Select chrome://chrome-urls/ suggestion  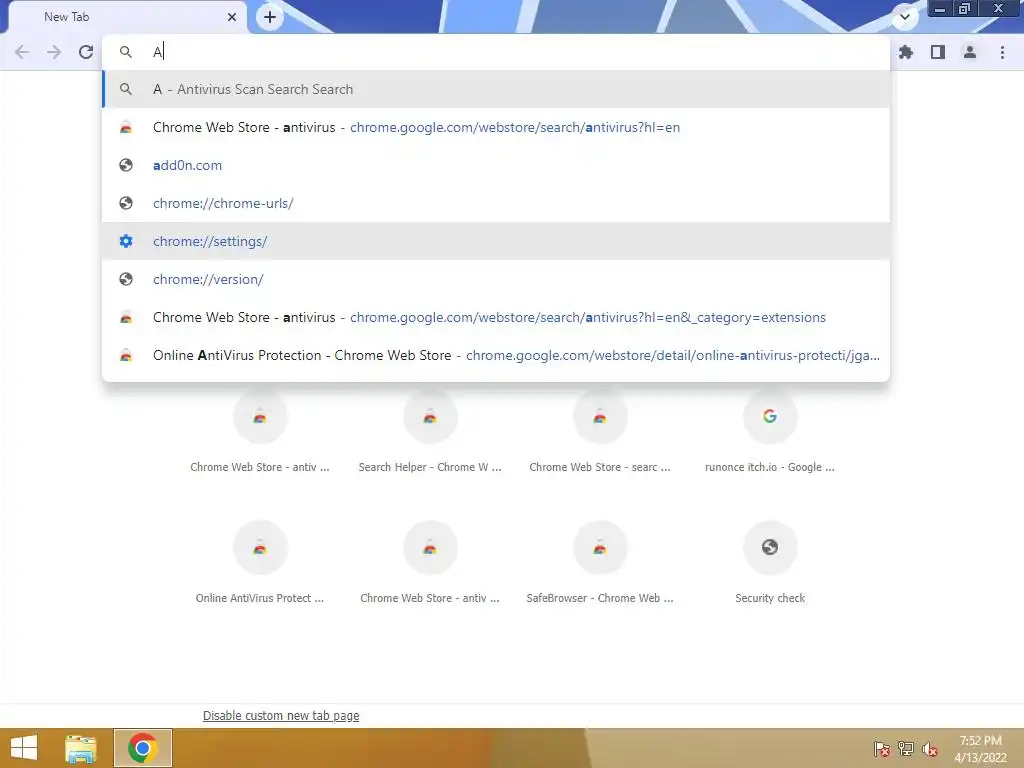[x=496, y=203]
